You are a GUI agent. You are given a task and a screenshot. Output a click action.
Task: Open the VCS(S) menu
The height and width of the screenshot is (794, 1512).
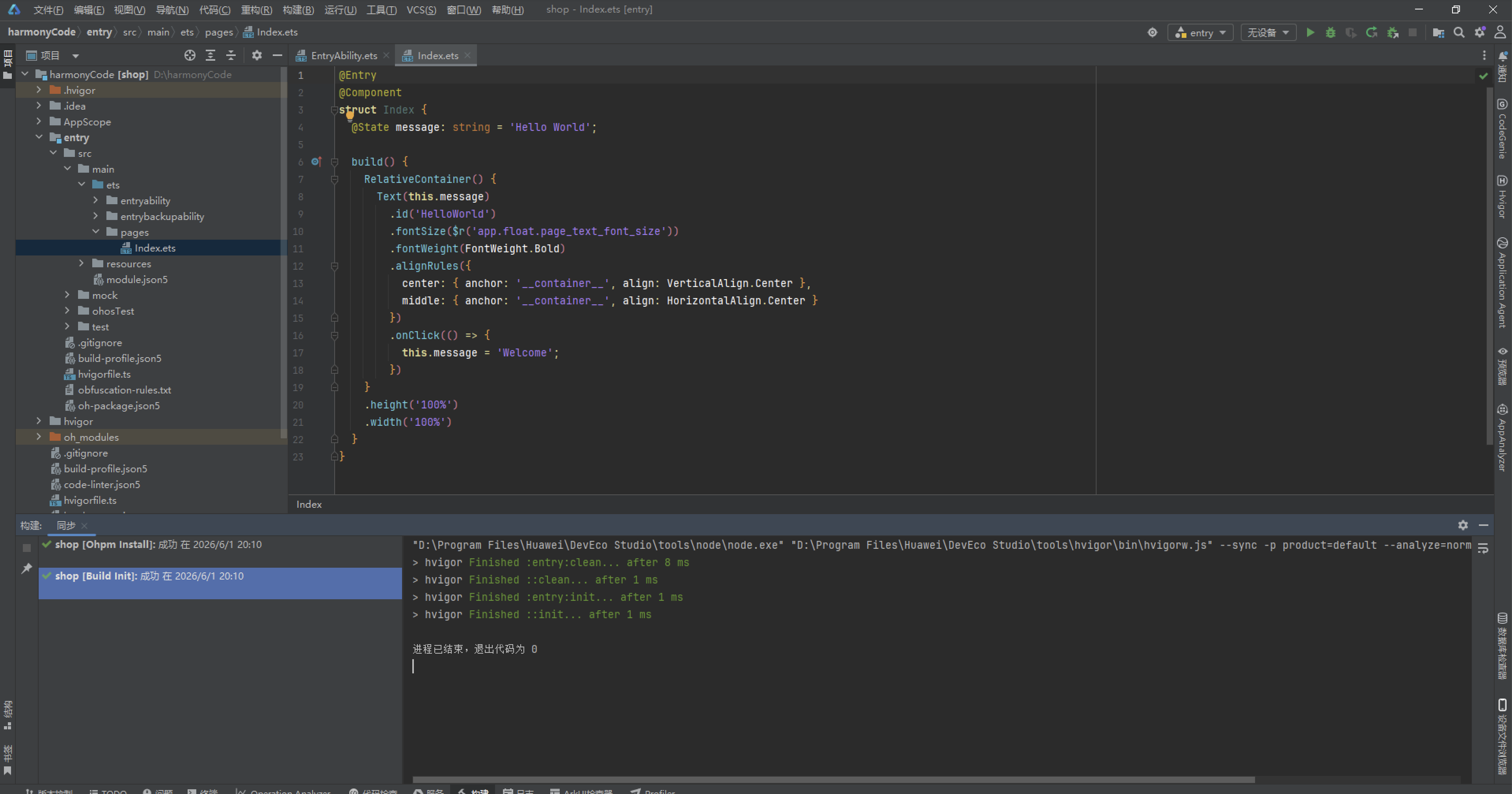click(x=421, y=10)
